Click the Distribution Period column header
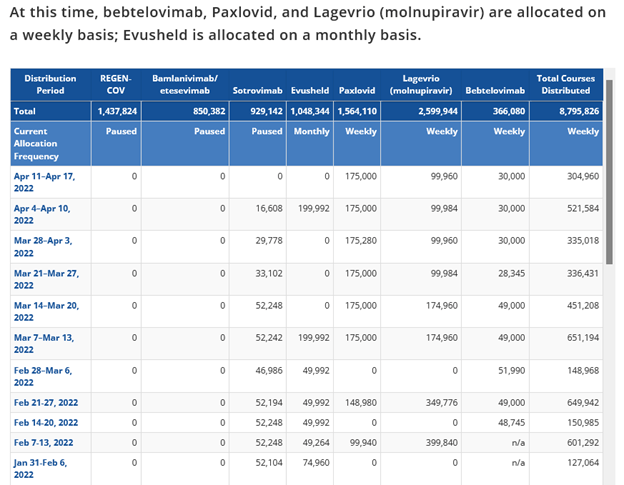This screenshot has width=624, height=485. [x=50, y=83]
